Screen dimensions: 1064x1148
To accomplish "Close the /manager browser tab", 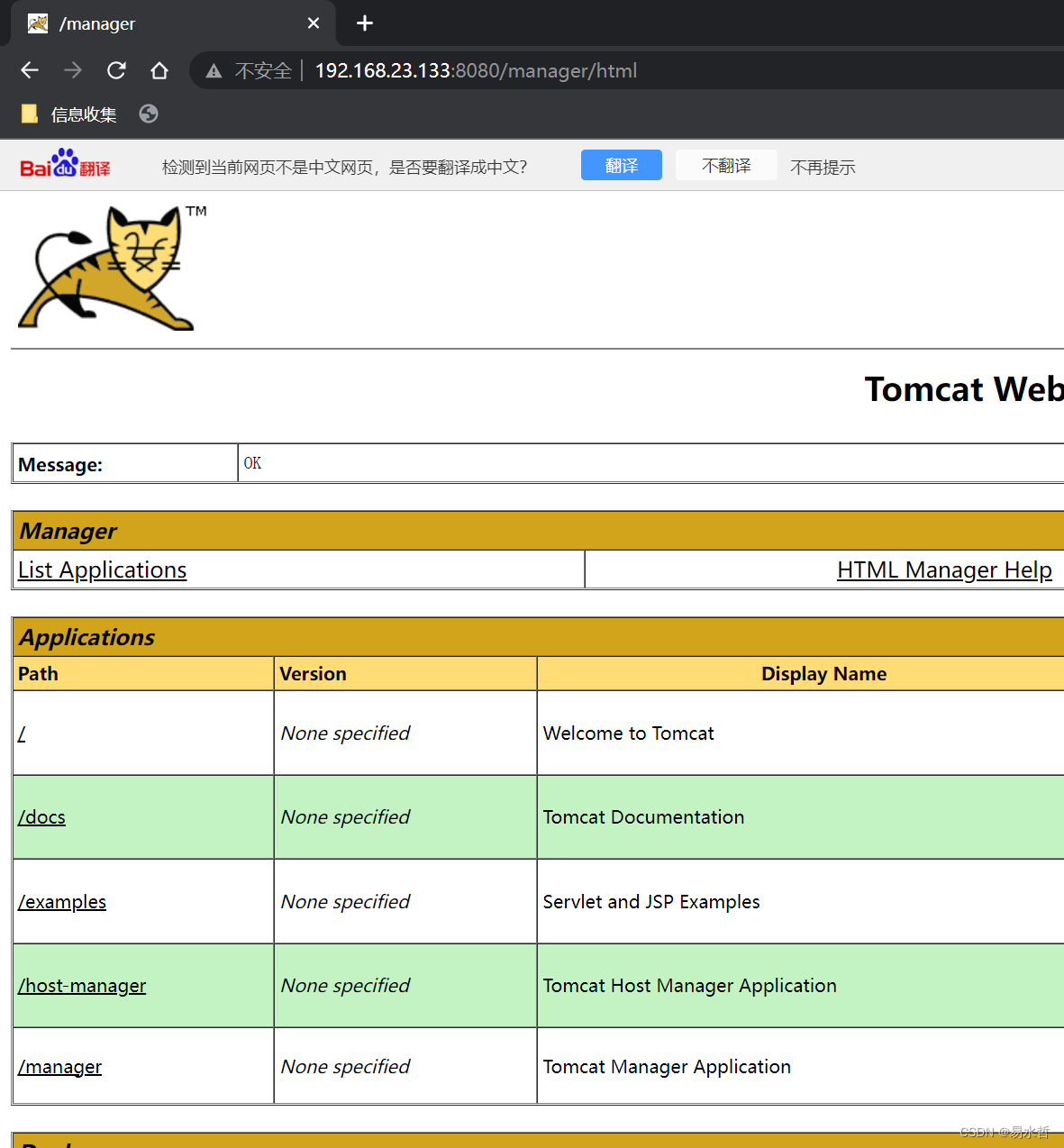I will [314, 23].
